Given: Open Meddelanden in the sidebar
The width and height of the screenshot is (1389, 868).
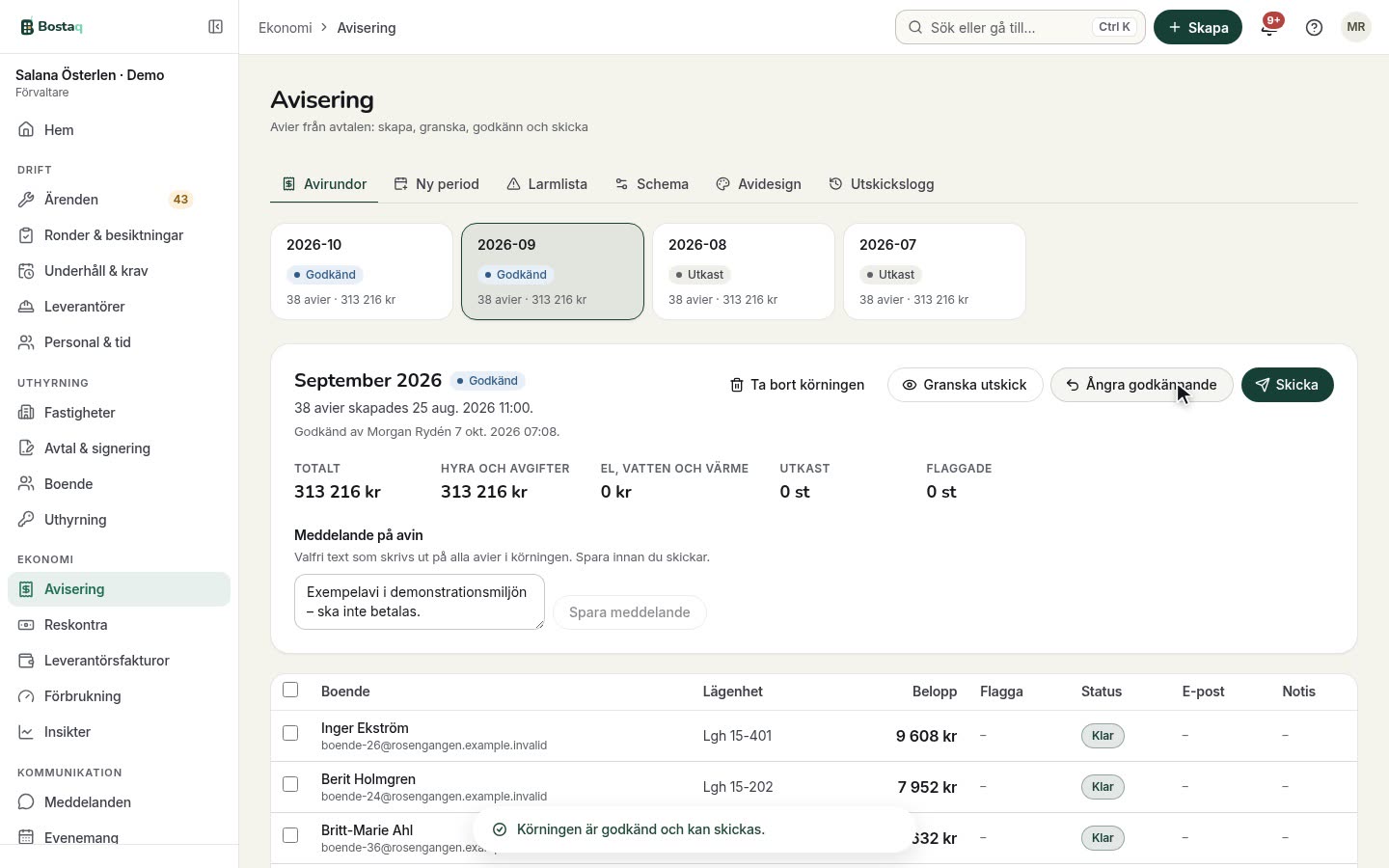Looking at the screenshot, I should tap(119, 802).
